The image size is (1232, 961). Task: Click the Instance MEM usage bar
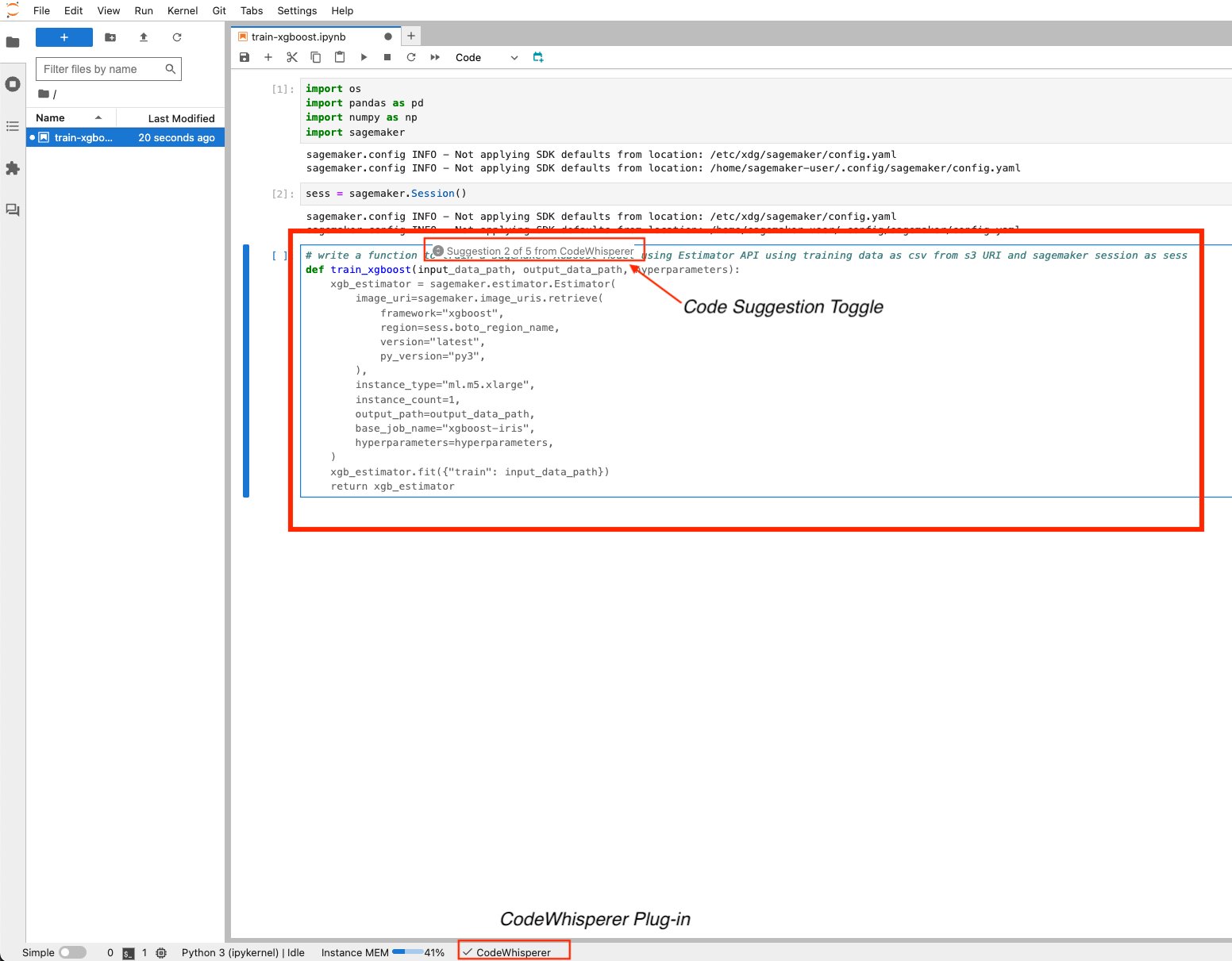click(x=408, y=951)
